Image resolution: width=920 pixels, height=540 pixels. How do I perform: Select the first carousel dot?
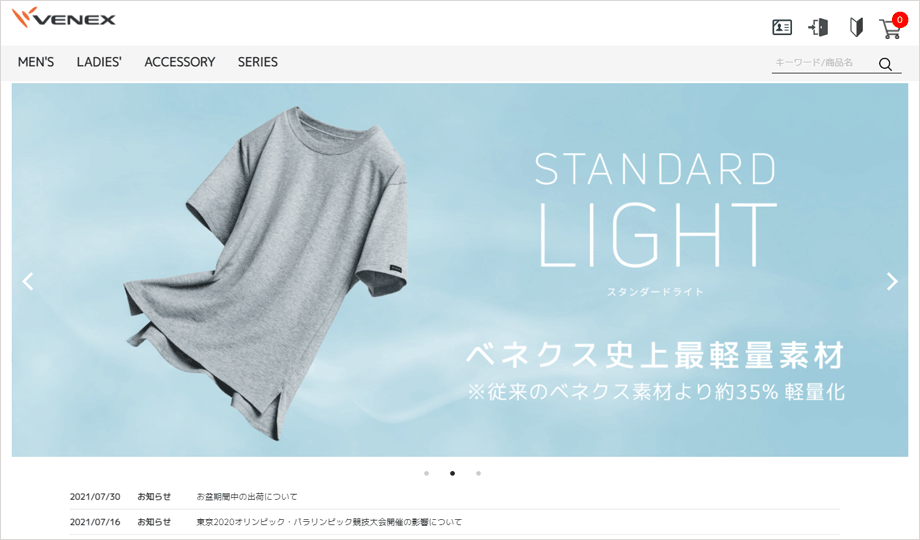[x=427, y=473]
